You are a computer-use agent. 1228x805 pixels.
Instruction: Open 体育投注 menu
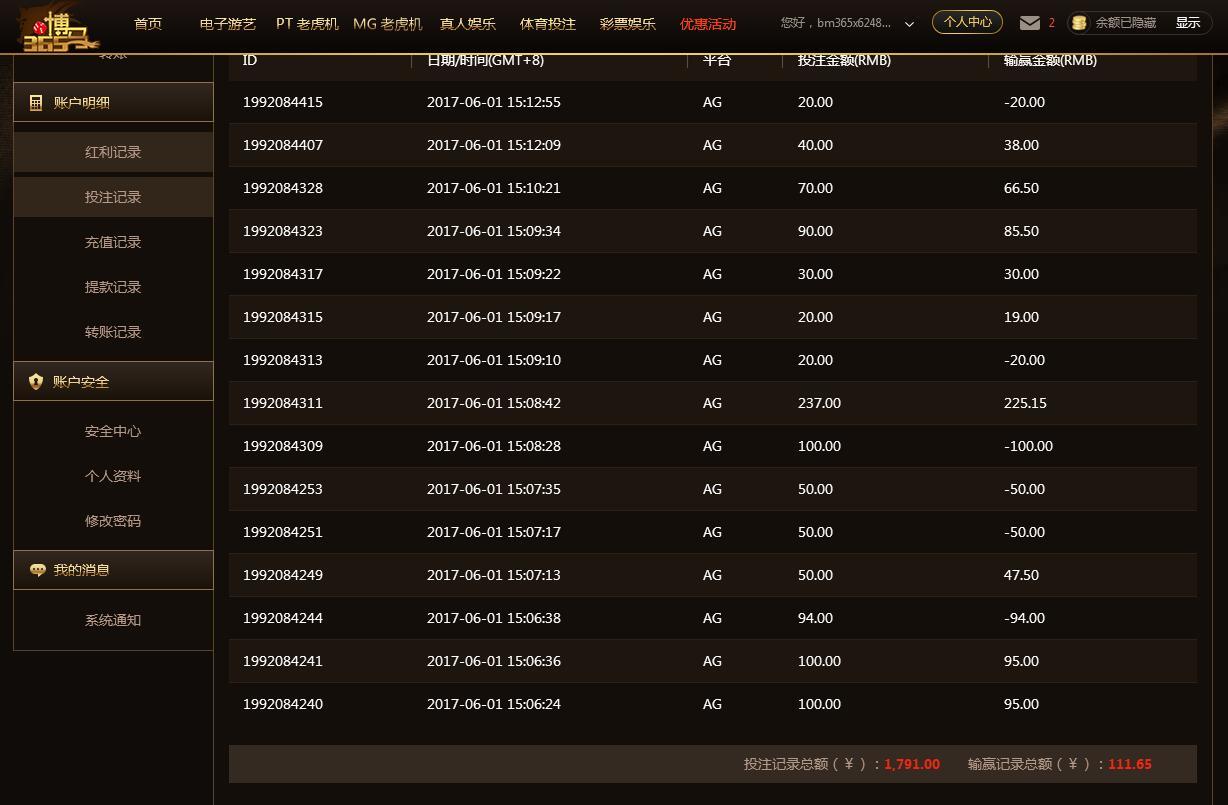[x=548, y=23]
